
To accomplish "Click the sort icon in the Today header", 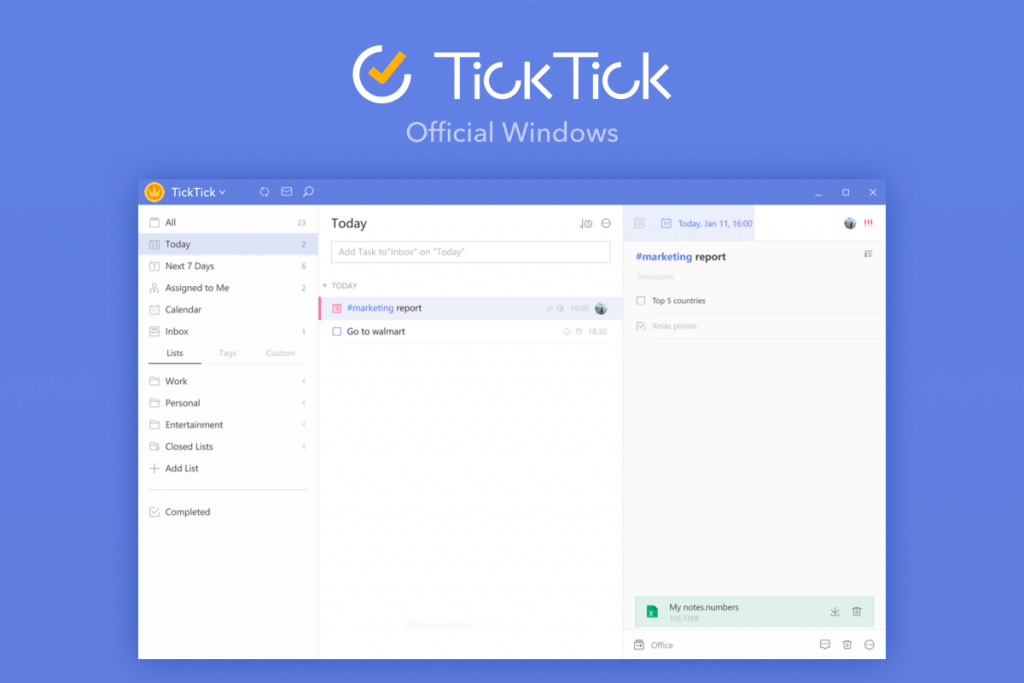I will [x=585, y=223].
